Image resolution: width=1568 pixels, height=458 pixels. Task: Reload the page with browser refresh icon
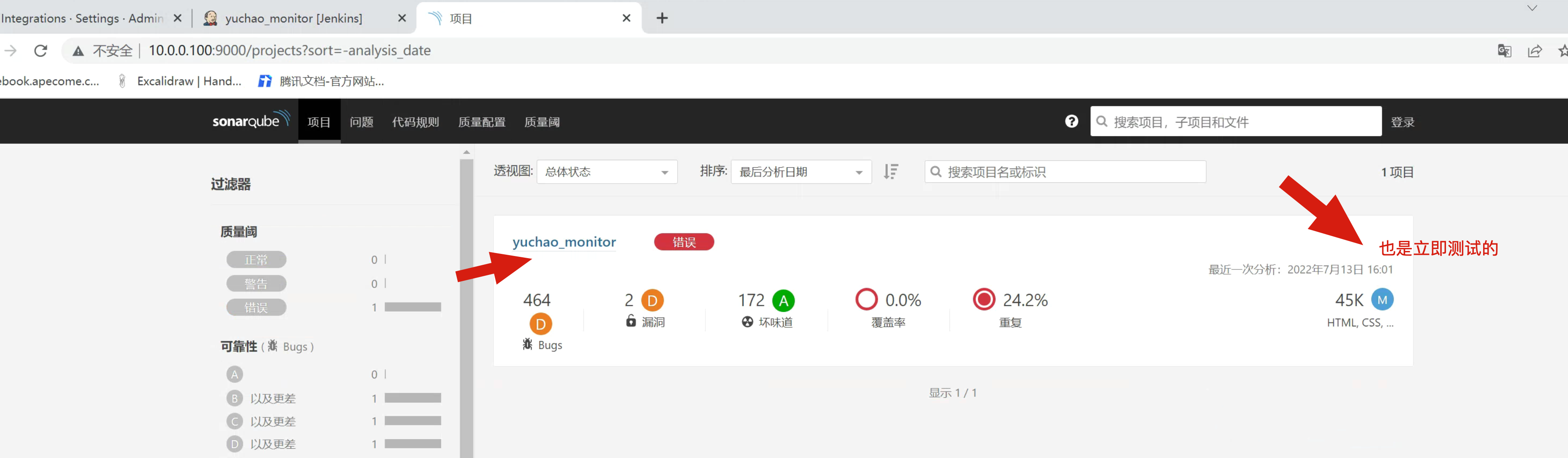click(x=41, y=51)
